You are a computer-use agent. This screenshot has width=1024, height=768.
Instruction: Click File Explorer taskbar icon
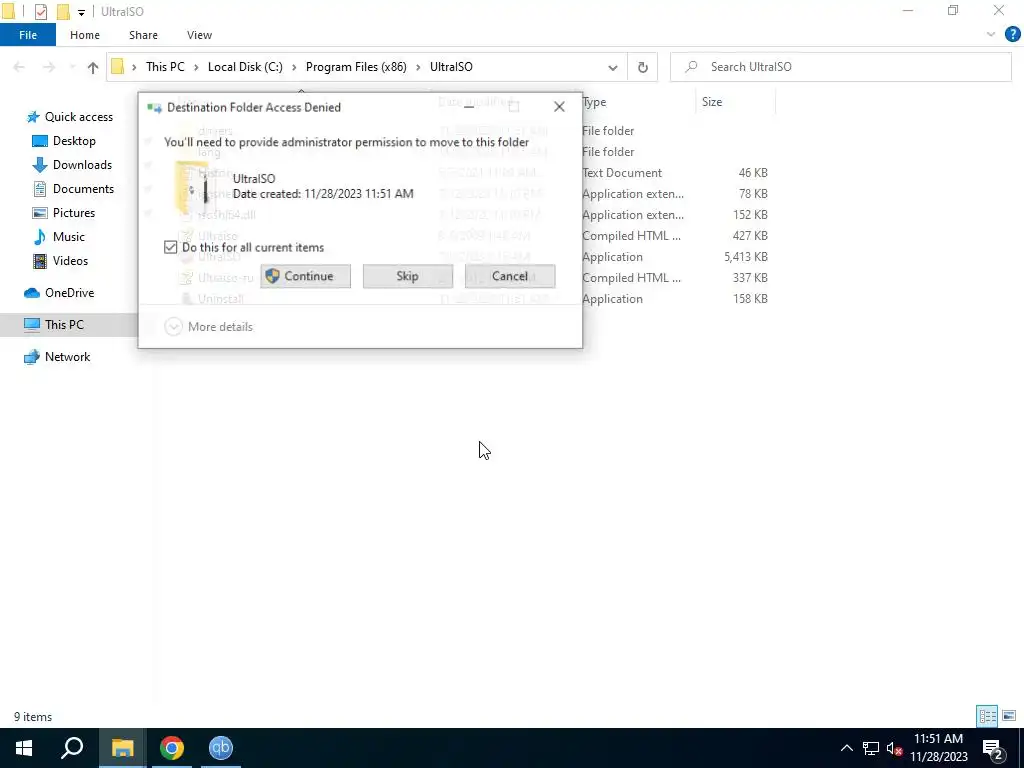click(122, 748)
